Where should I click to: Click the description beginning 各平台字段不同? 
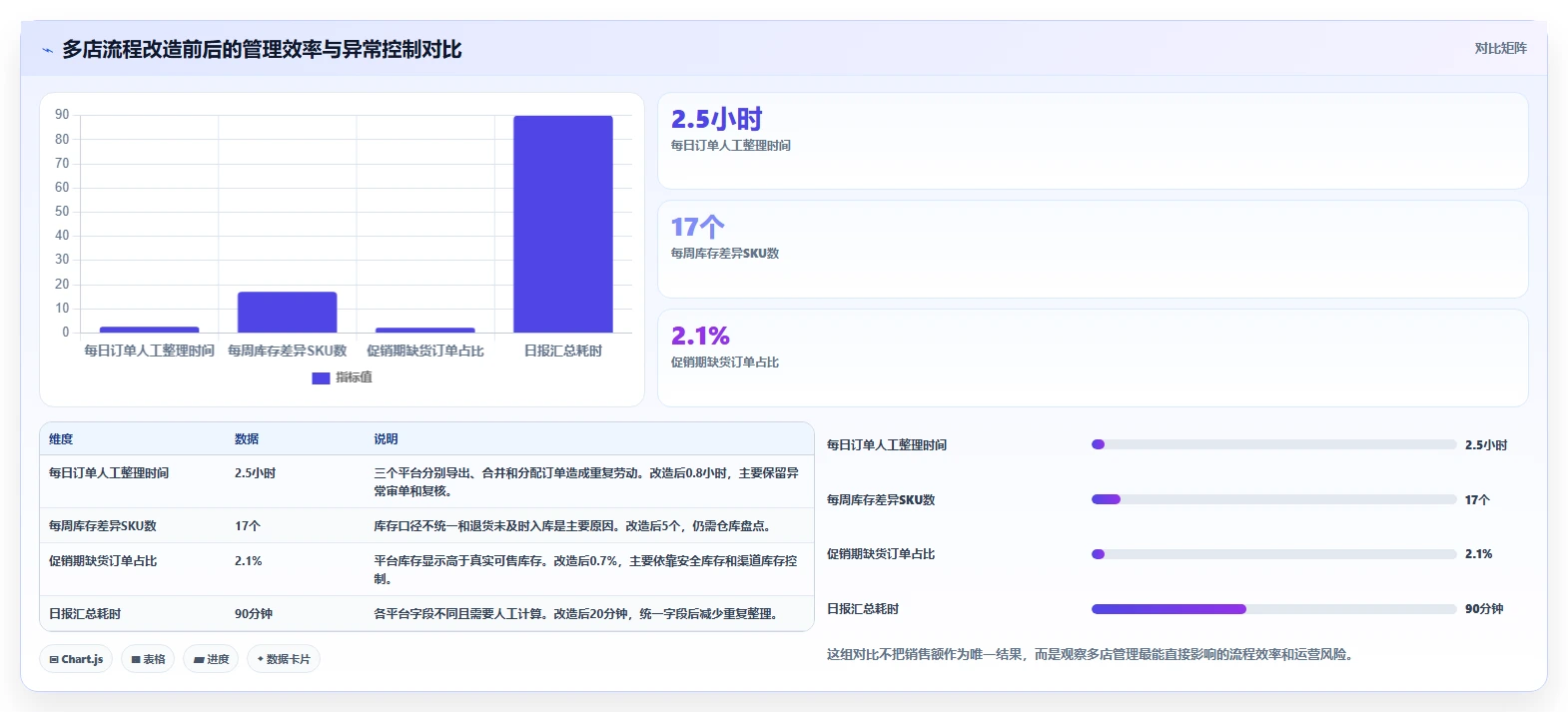[x=576, y=614]
